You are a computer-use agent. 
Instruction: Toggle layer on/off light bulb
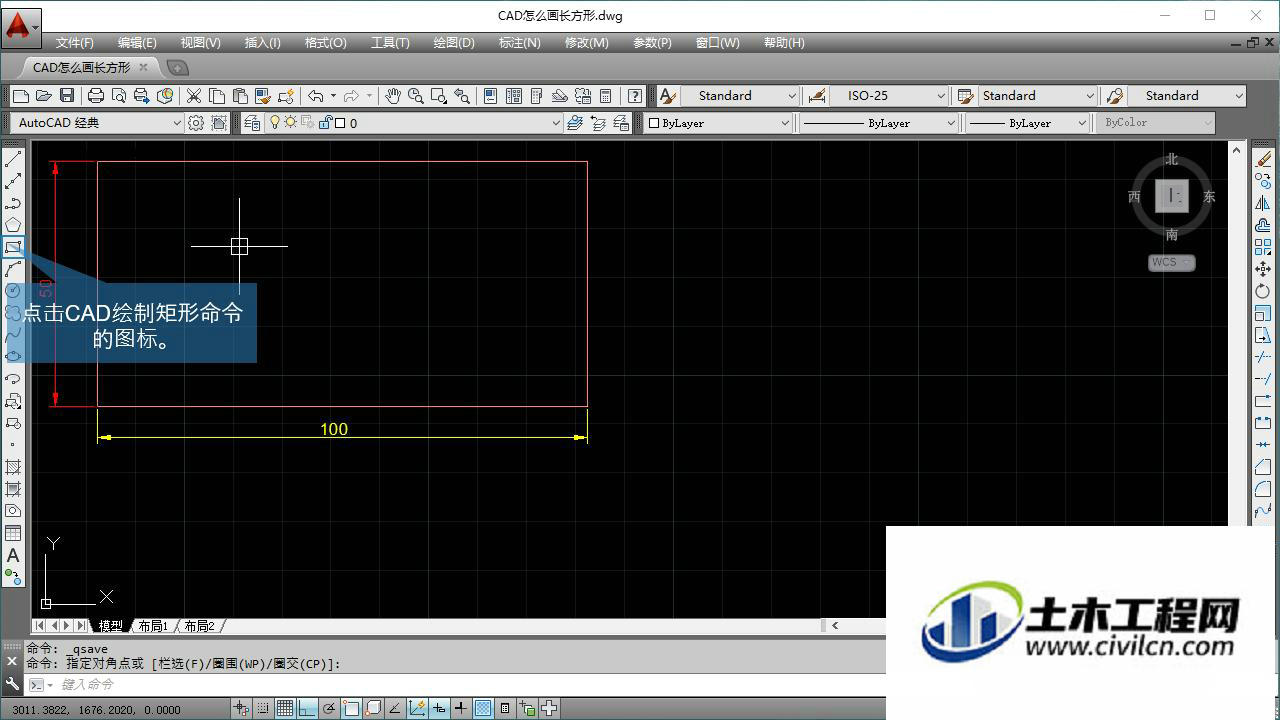coord(276,123)
